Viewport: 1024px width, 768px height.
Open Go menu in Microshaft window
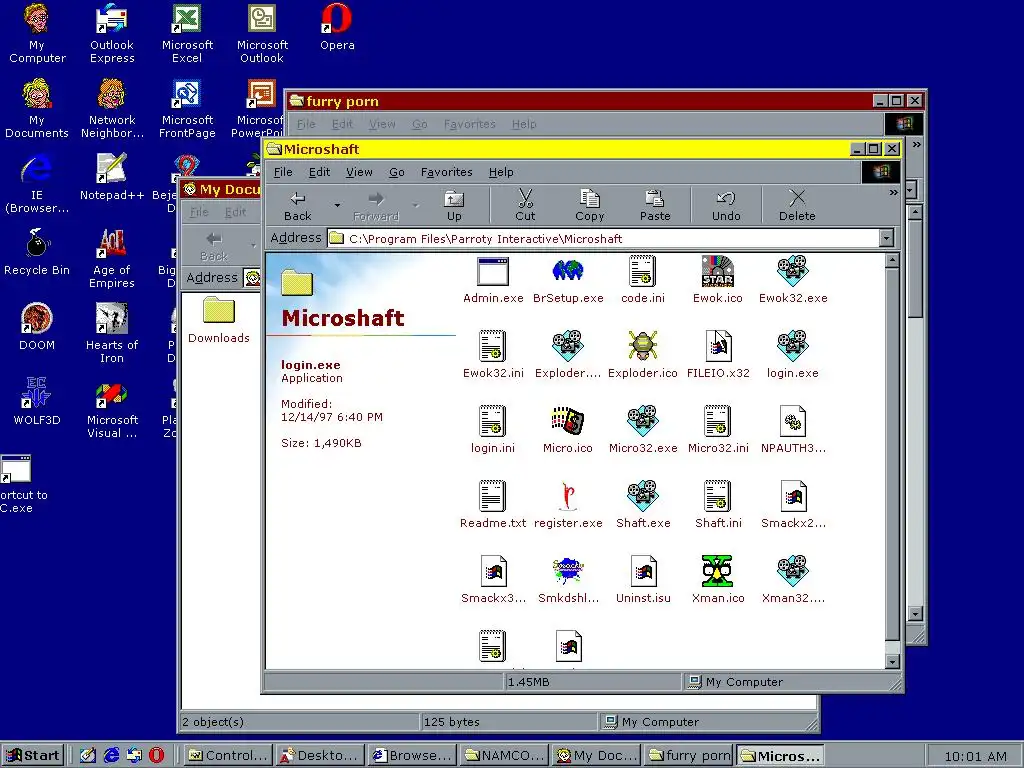(396, 172)
